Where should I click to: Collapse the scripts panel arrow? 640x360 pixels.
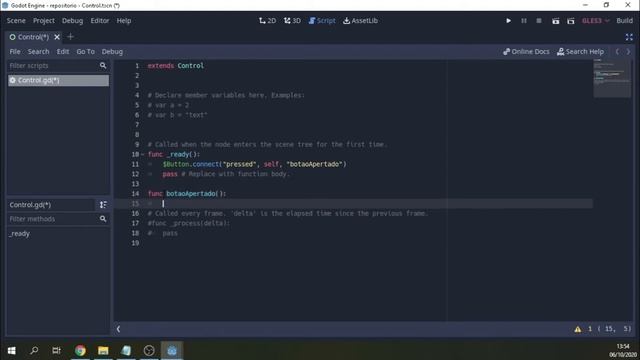pos(118,329)
